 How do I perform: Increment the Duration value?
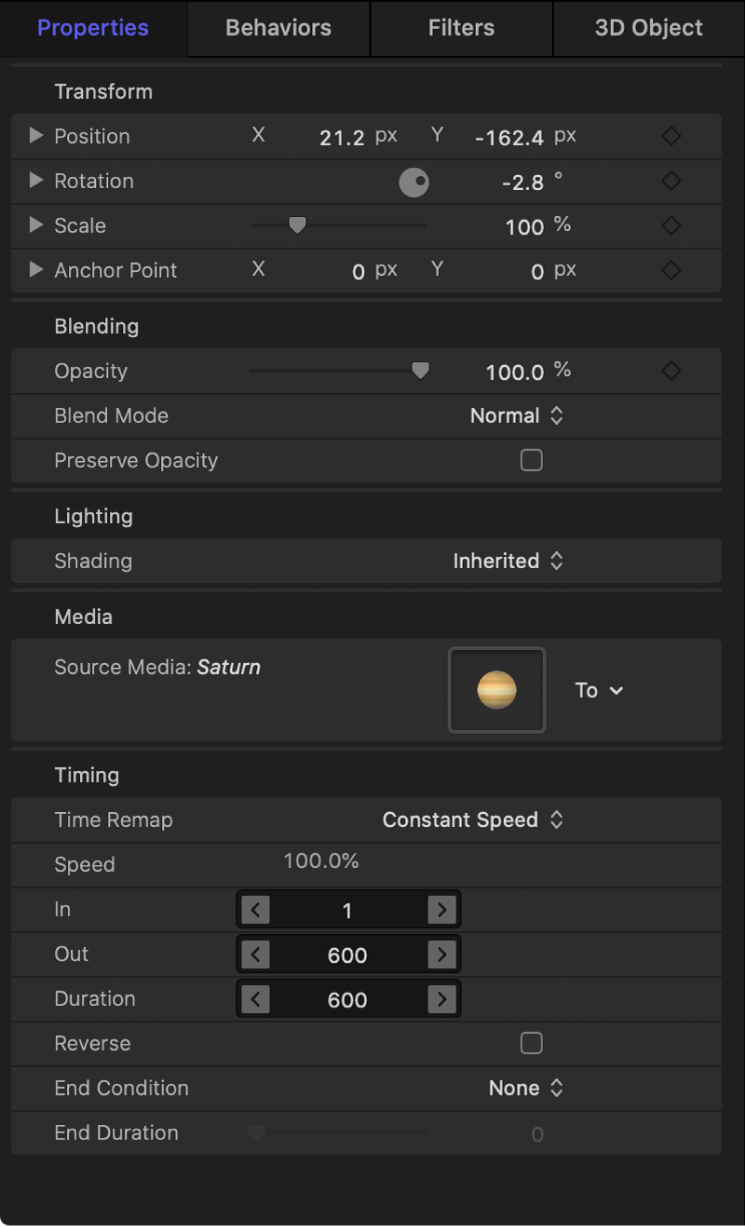tap(441, 999)
